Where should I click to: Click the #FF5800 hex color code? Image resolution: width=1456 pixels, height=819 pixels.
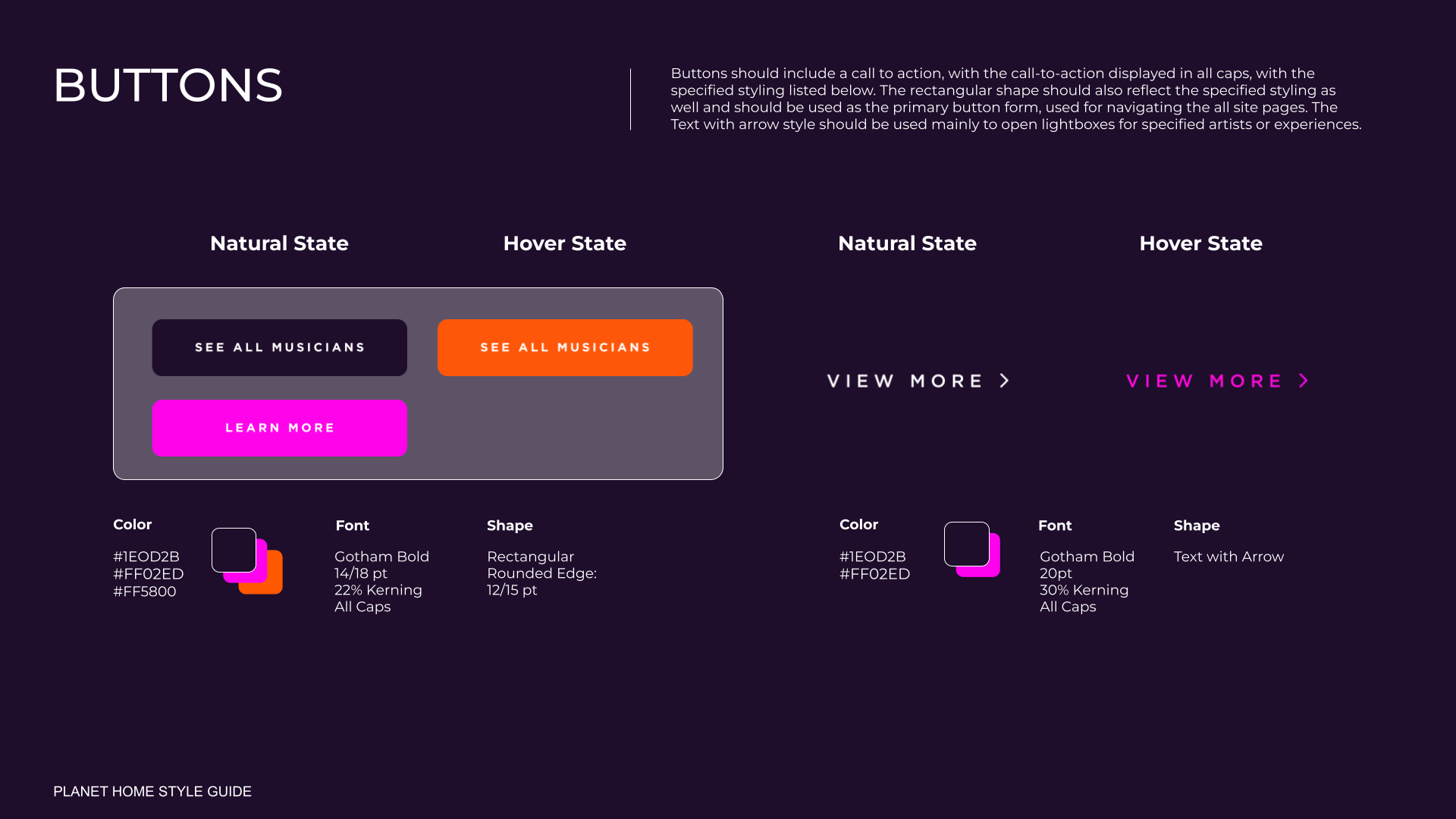pyautogui.click(x=144, y=591)
